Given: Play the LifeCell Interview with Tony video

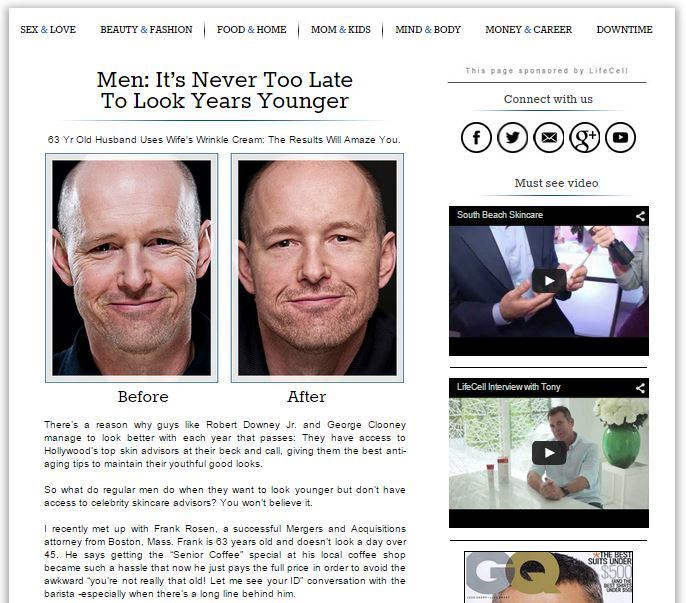Looking at the screenshot, I should click(549, 453).
